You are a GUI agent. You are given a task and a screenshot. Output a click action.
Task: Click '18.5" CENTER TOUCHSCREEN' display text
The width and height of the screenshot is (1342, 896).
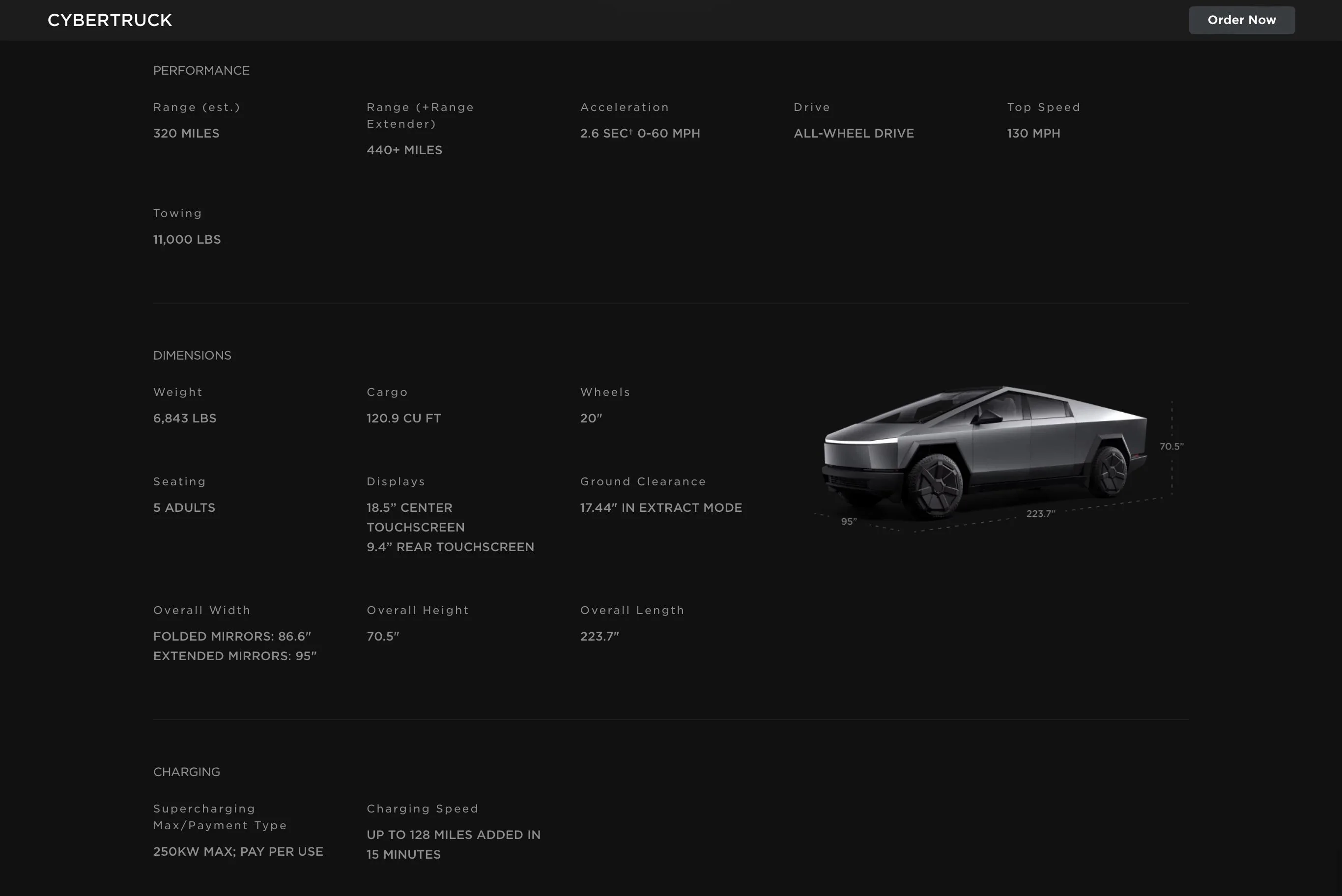416,517
